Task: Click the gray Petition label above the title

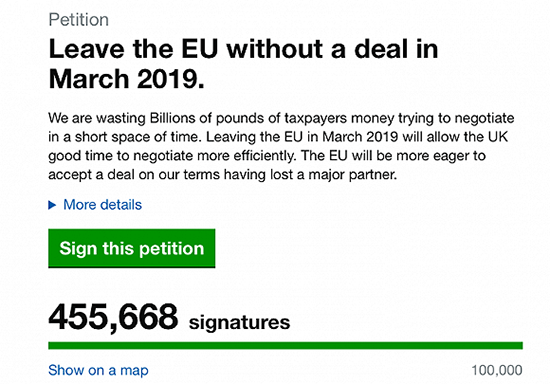Action: click(79, 20)
